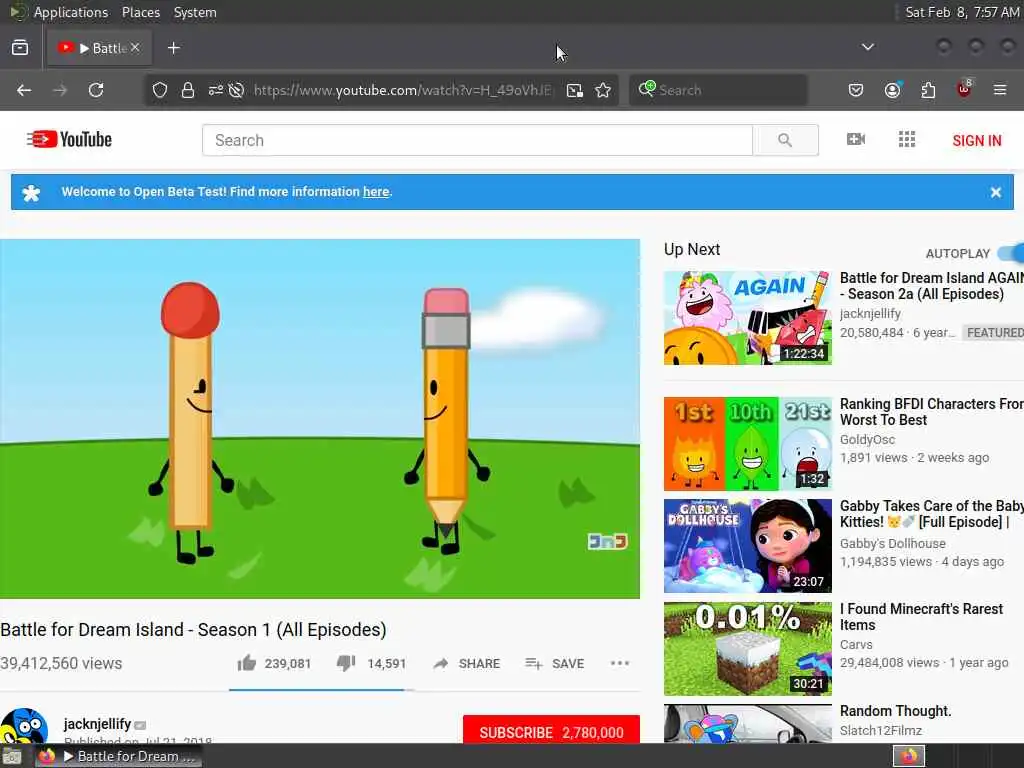The height and width of the screenshot is (768, 1024).
Task: Open the Firefox View icon left of tabs
Action: pos(20,48)
